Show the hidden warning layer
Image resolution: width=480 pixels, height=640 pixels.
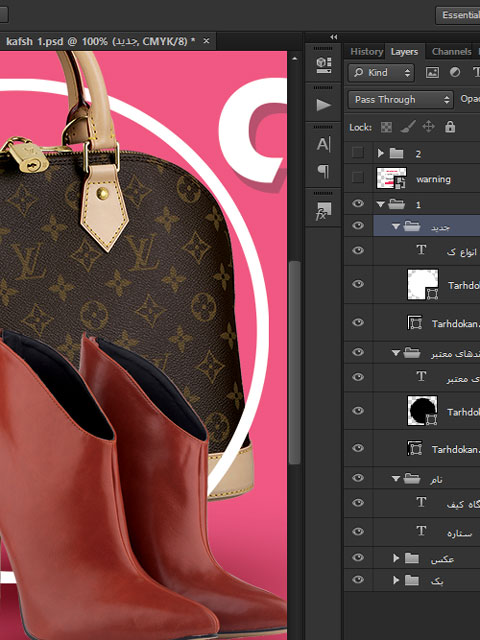[358, 178]
